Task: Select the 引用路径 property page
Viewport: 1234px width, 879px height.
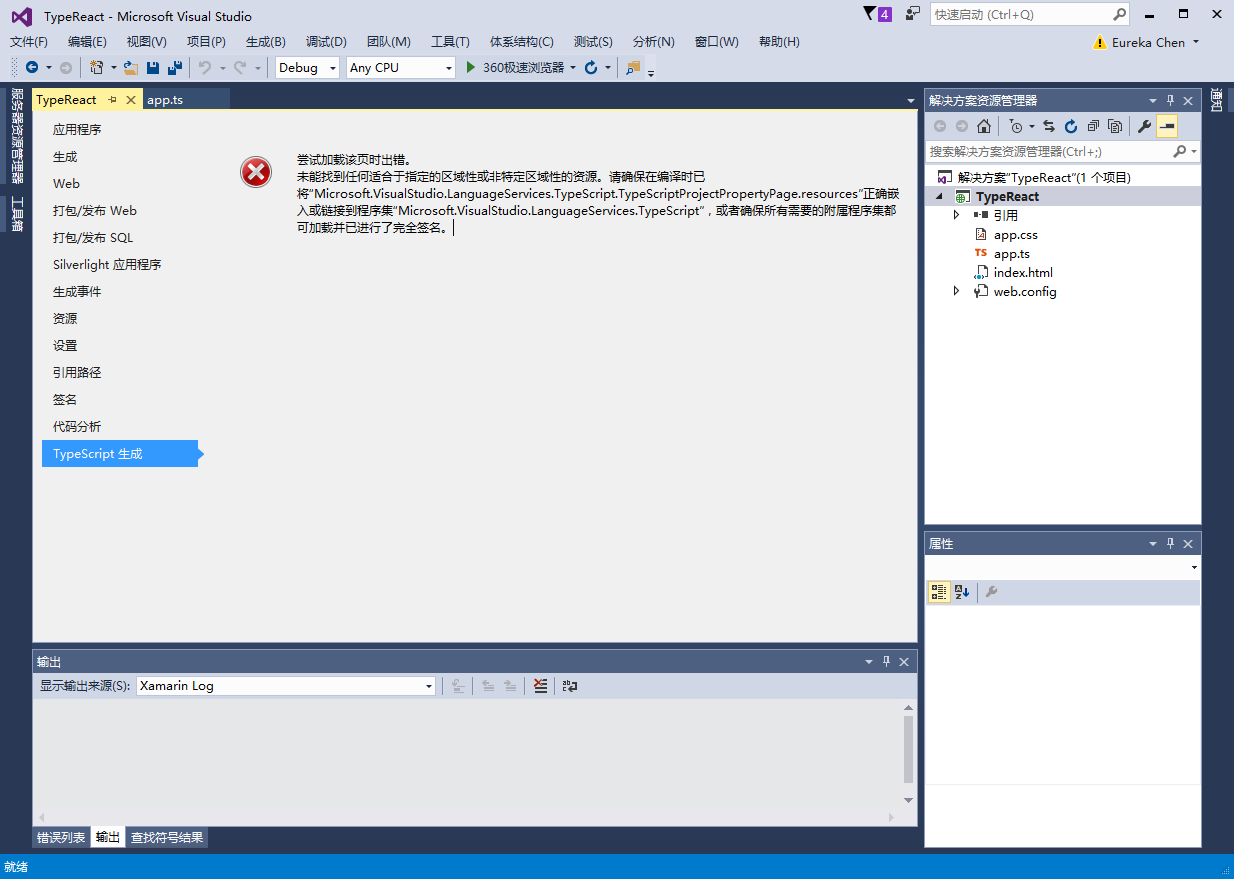Action: 77,373
